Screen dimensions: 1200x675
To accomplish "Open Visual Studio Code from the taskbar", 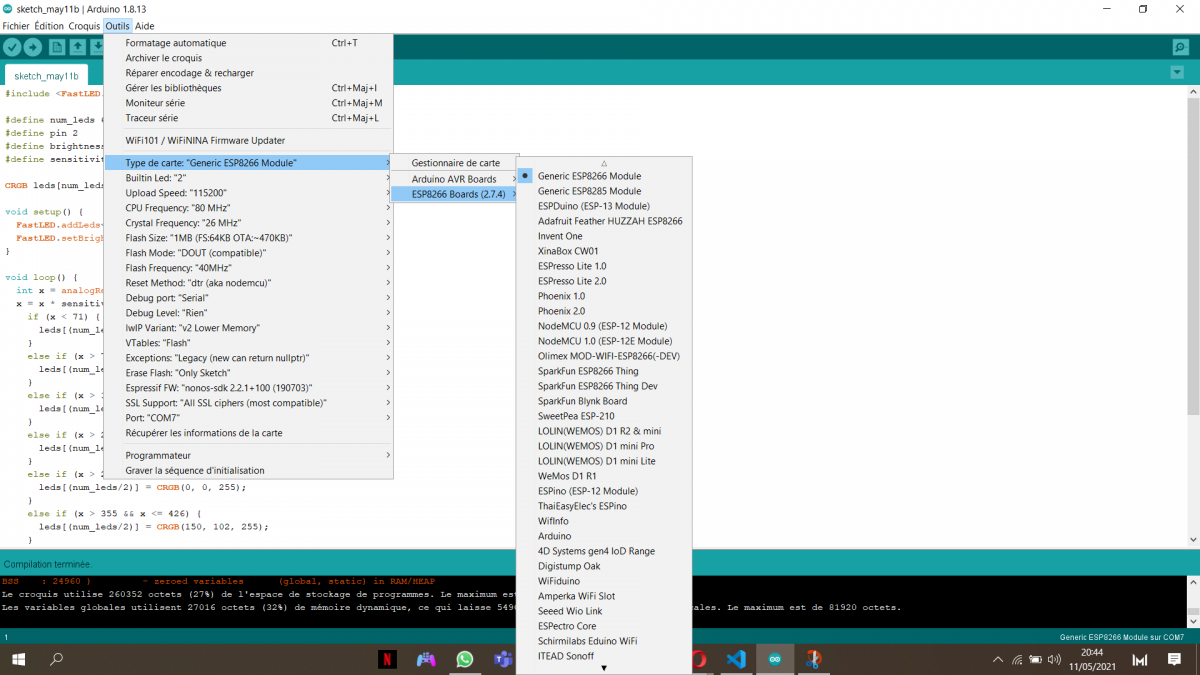I will click(737, 659).
